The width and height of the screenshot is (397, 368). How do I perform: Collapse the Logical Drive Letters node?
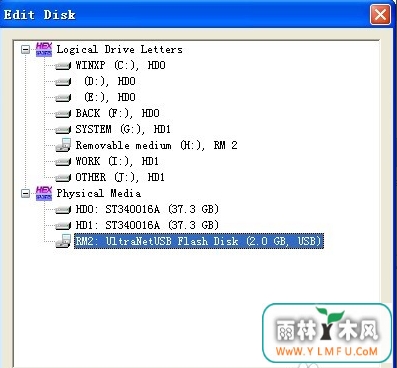25,50
